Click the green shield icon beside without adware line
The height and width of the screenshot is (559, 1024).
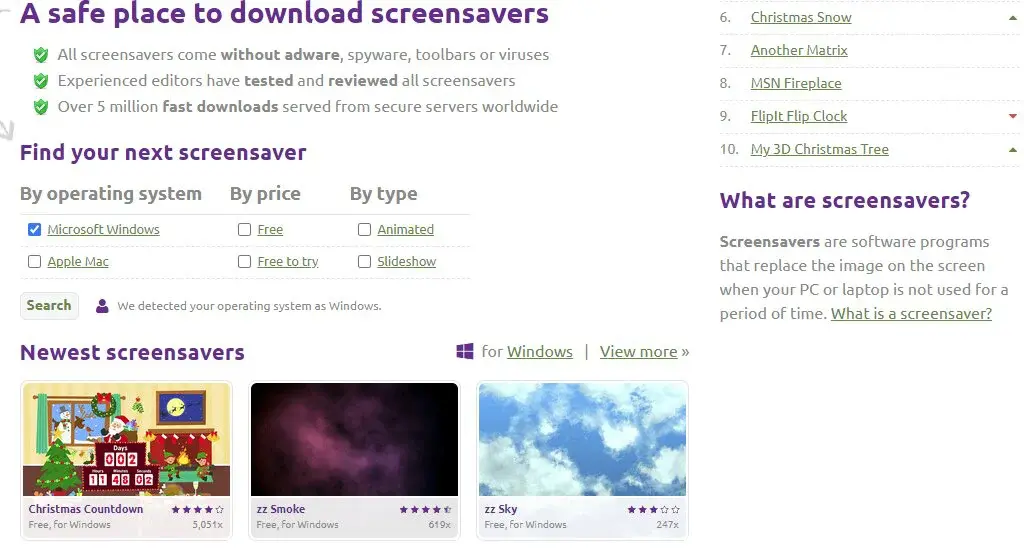click(x=40, y=55)
